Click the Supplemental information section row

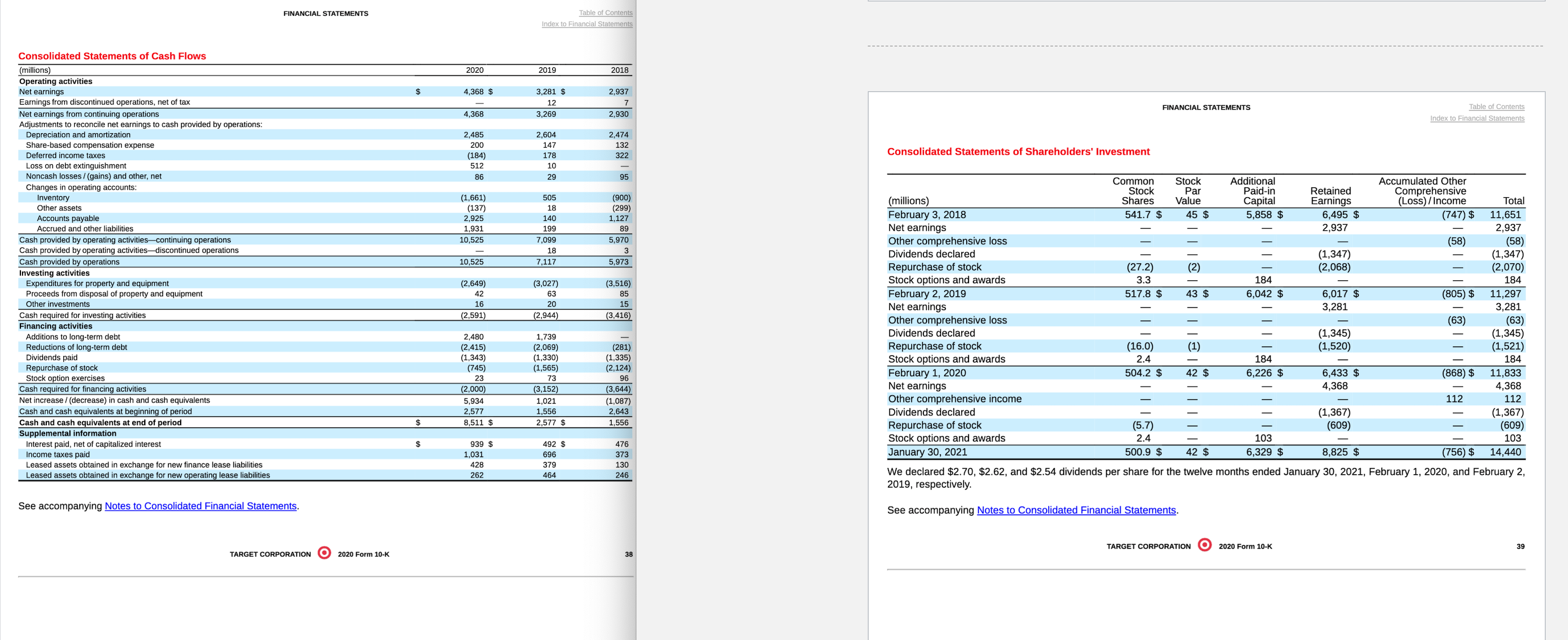tap(68, 433)
